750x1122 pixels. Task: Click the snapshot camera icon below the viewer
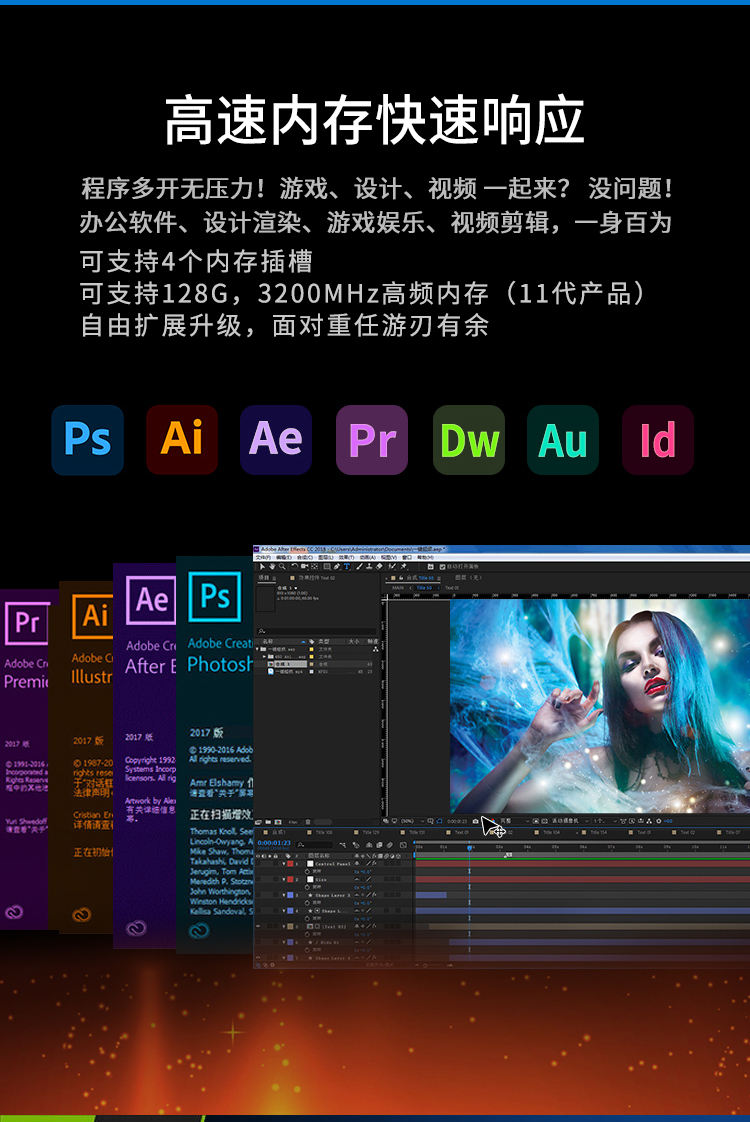[476, 821]
